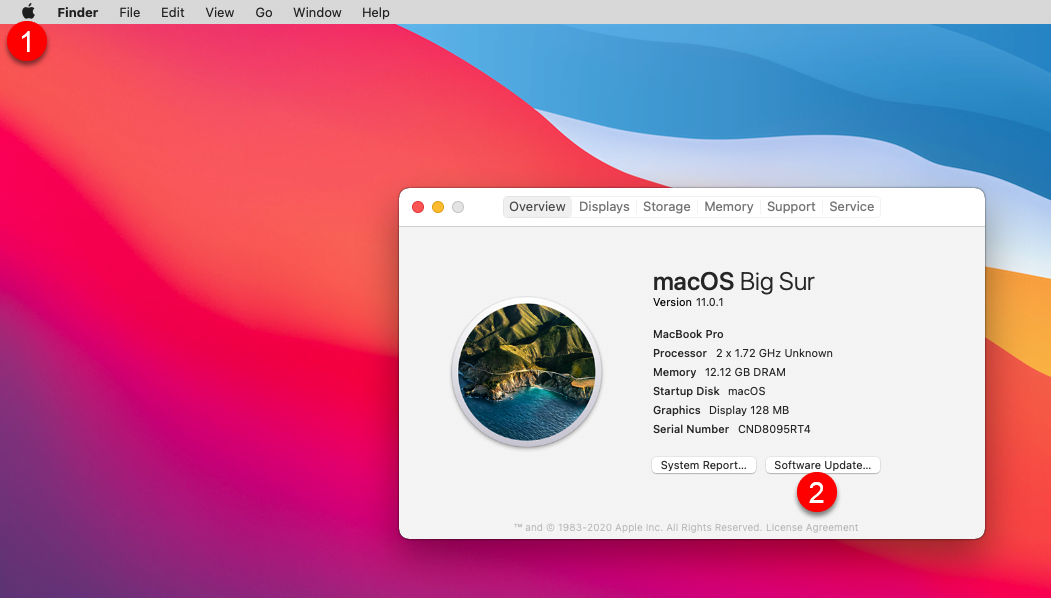This screenshot has height=598, width=1051.
Task: Click the serial number CND8095RT4
Action: point(774,429)
